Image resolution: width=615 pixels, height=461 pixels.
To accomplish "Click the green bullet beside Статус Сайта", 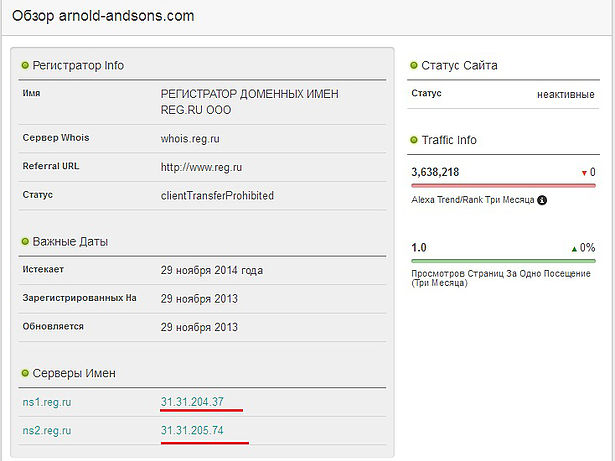I will pos(414,66).
